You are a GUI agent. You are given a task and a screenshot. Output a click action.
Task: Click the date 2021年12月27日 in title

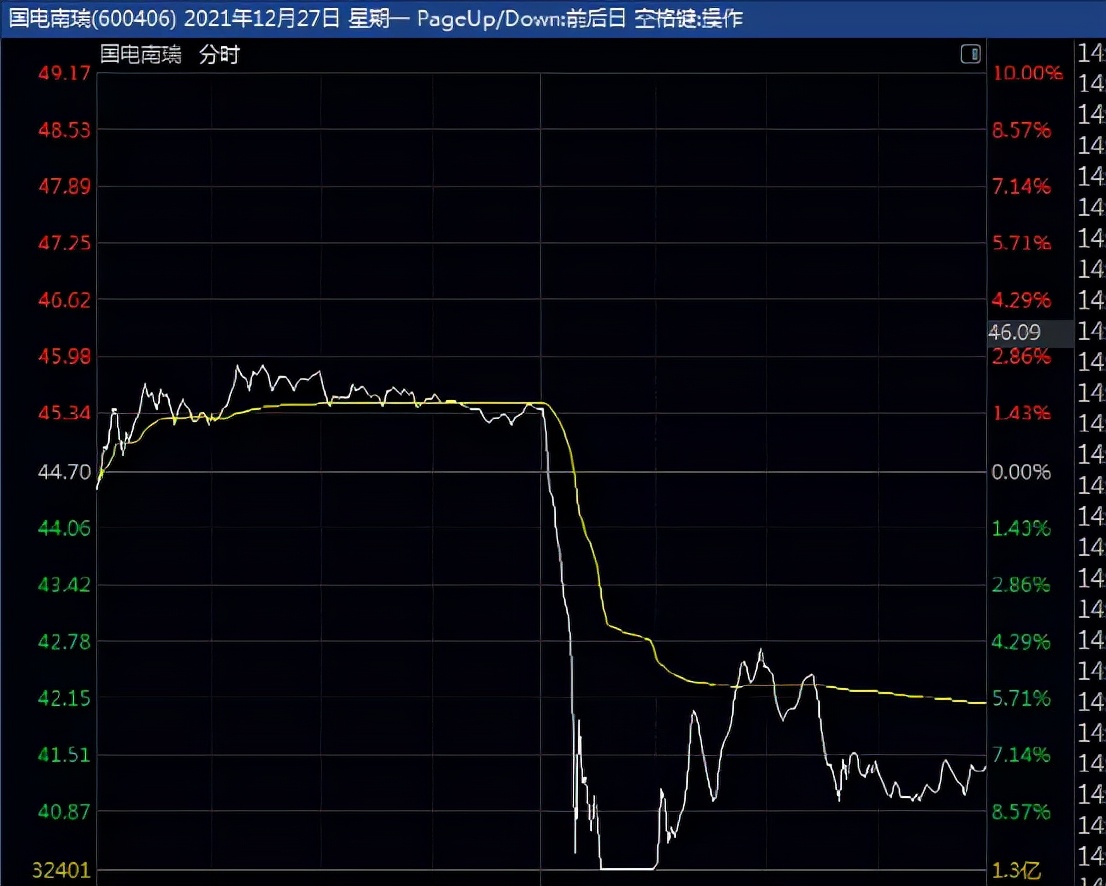[262, 18]
